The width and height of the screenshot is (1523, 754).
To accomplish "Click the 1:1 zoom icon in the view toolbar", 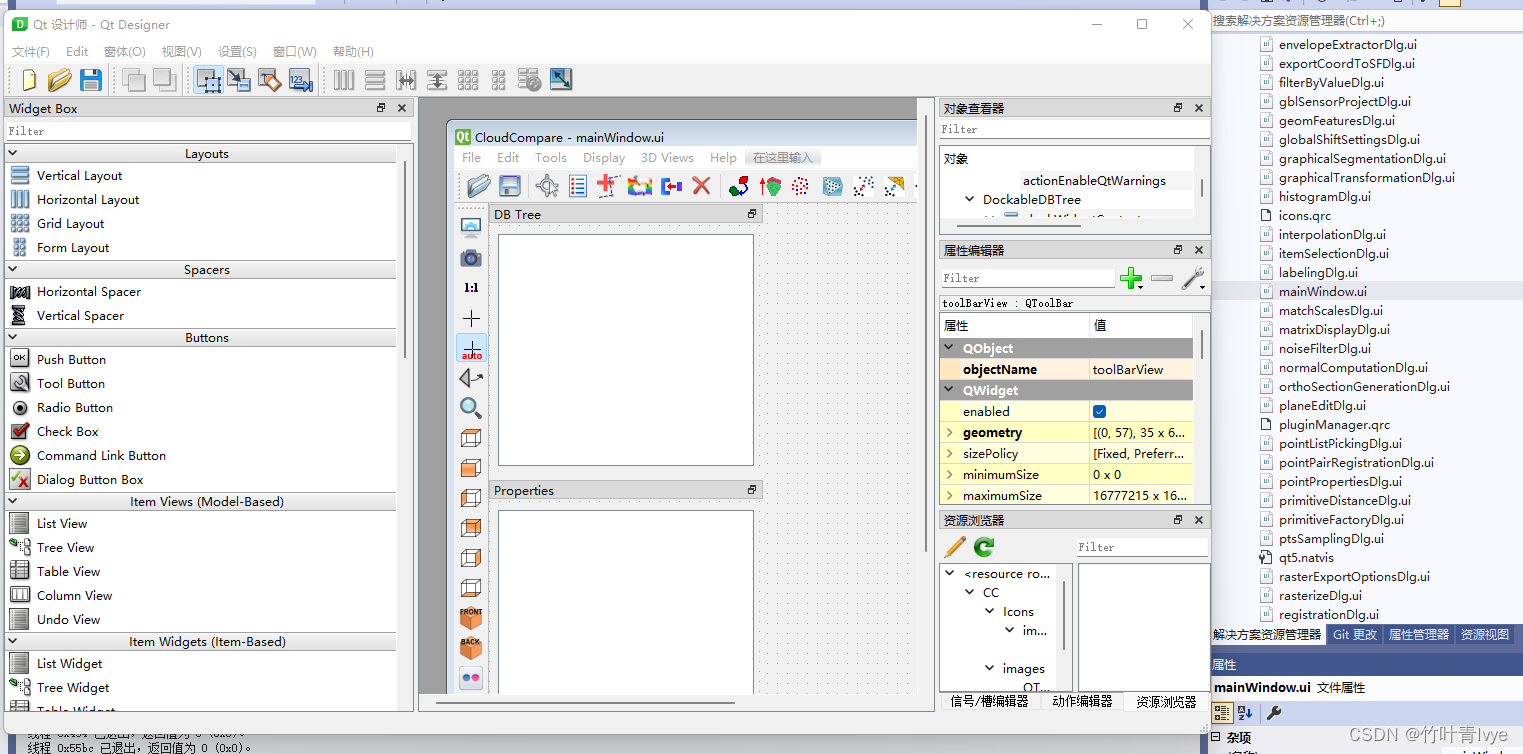I will pos(471,288).
